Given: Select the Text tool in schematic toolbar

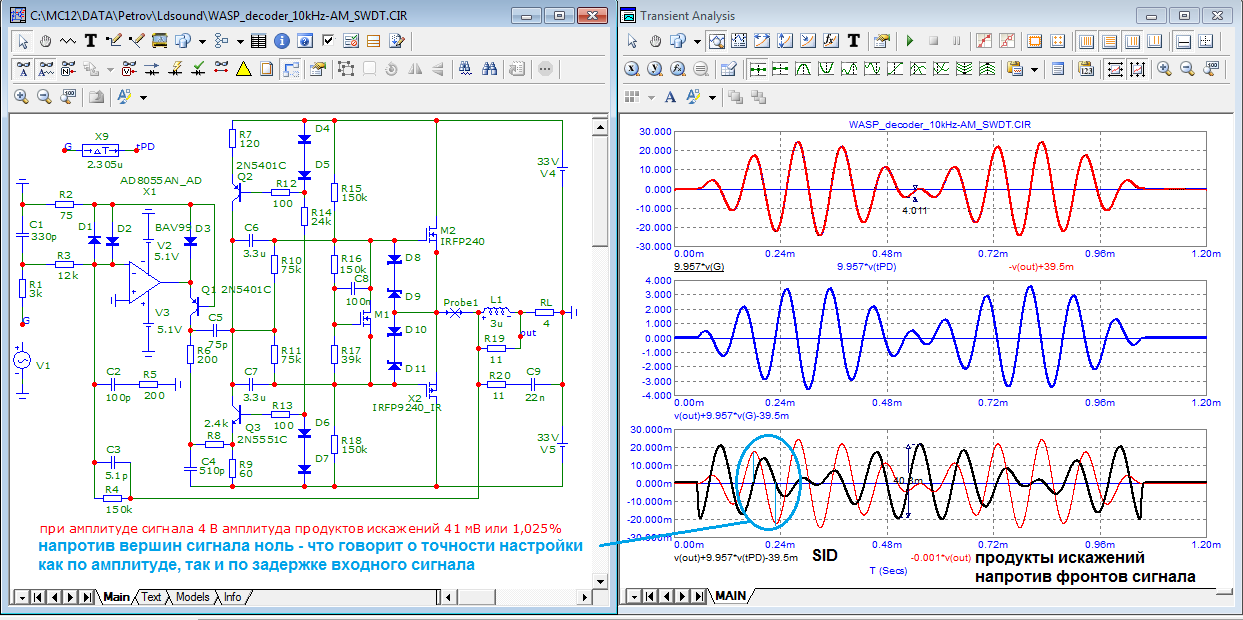Looking at the screenshot, I should (x=90, y=41).
